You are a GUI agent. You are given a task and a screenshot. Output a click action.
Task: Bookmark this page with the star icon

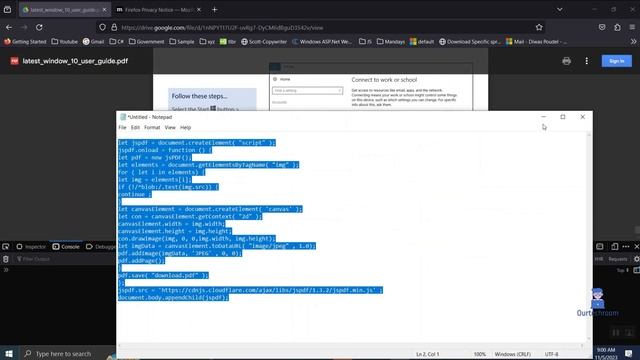[539, 27]
